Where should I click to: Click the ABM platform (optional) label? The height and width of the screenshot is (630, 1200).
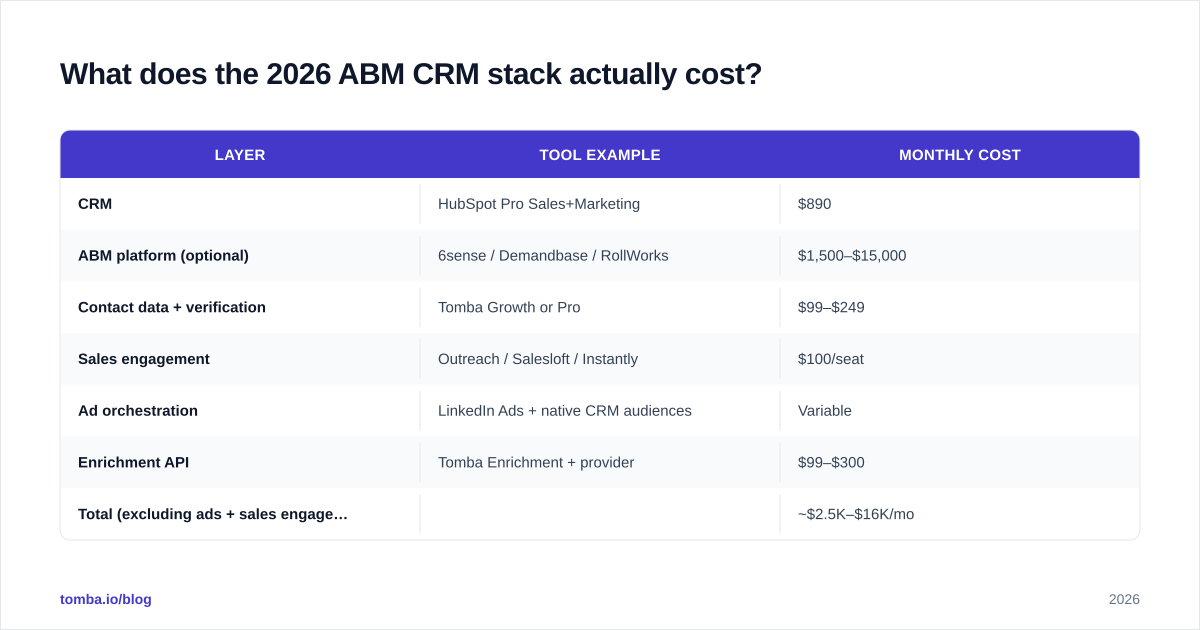[x=163, y=256]
